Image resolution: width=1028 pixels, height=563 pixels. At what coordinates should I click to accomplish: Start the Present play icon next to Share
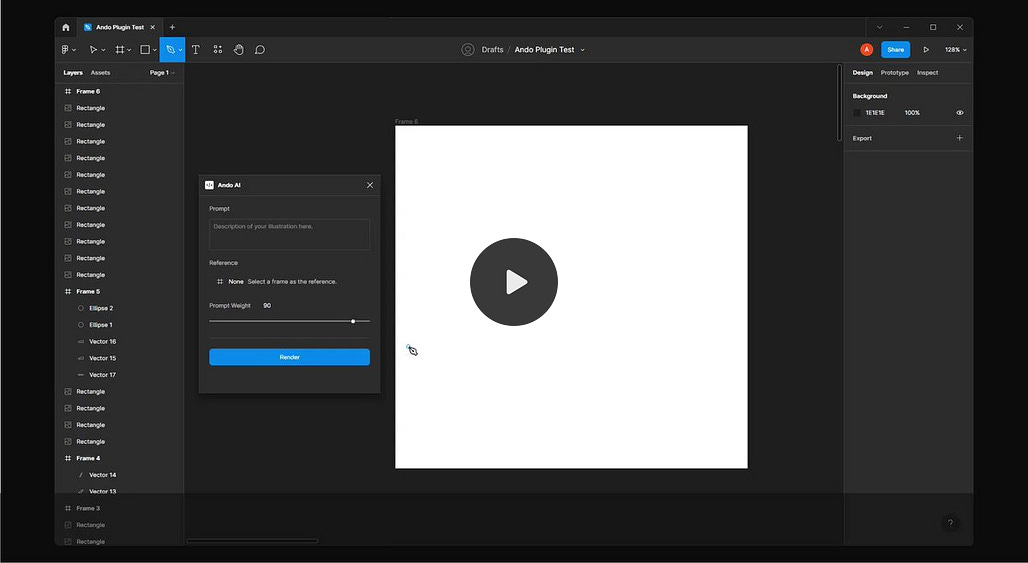[926, 50]
